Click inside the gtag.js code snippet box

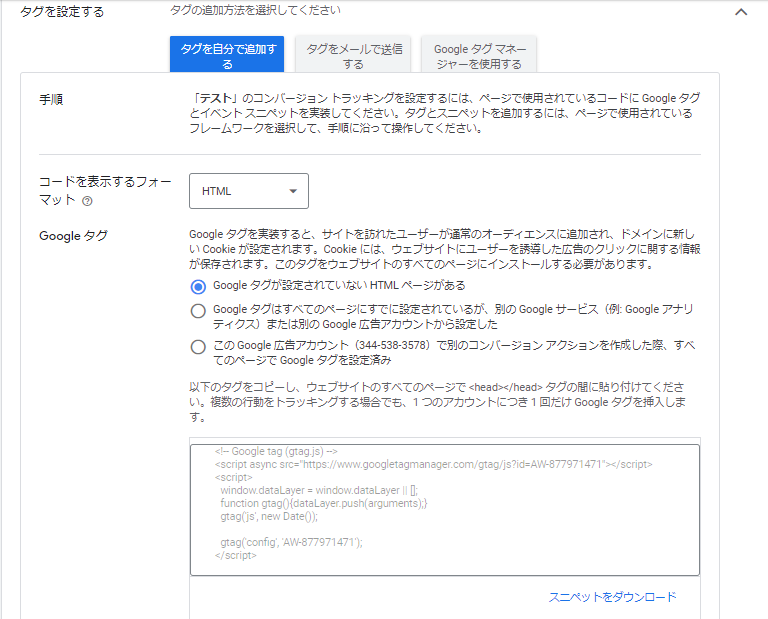pyautogui.click(x=445, y=510)
